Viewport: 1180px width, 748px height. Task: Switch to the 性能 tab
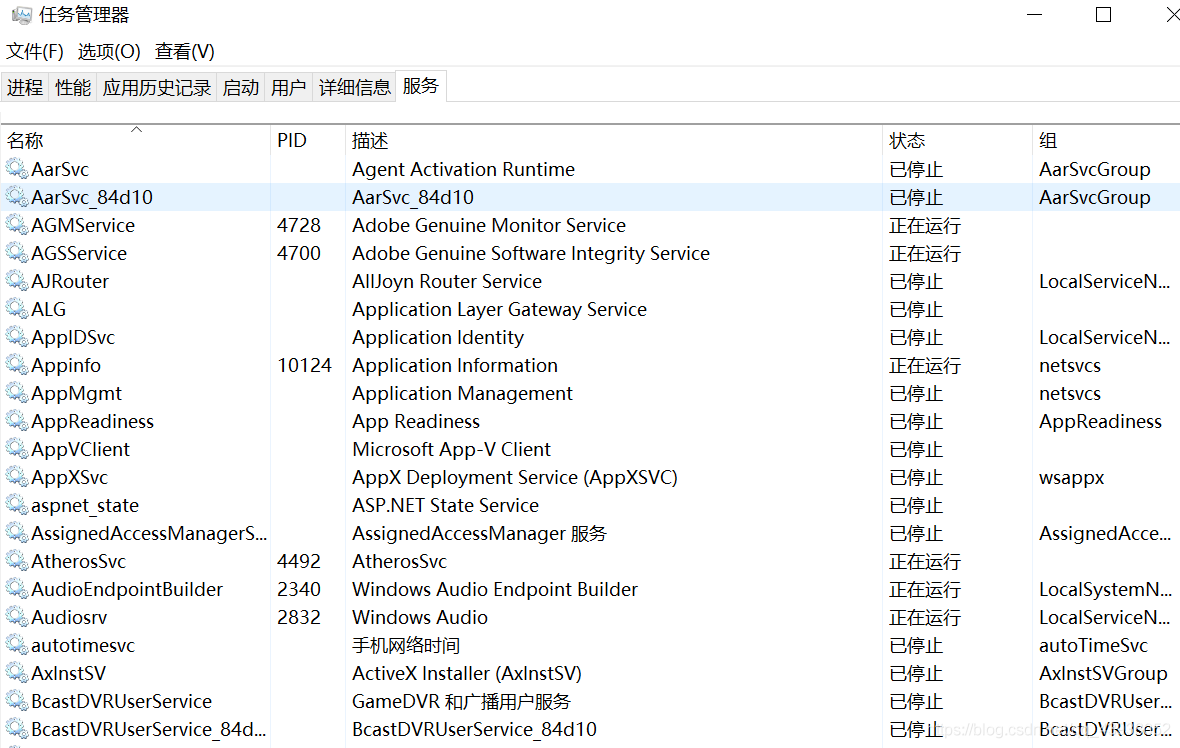pyautogui.click(x=73, y=87)
